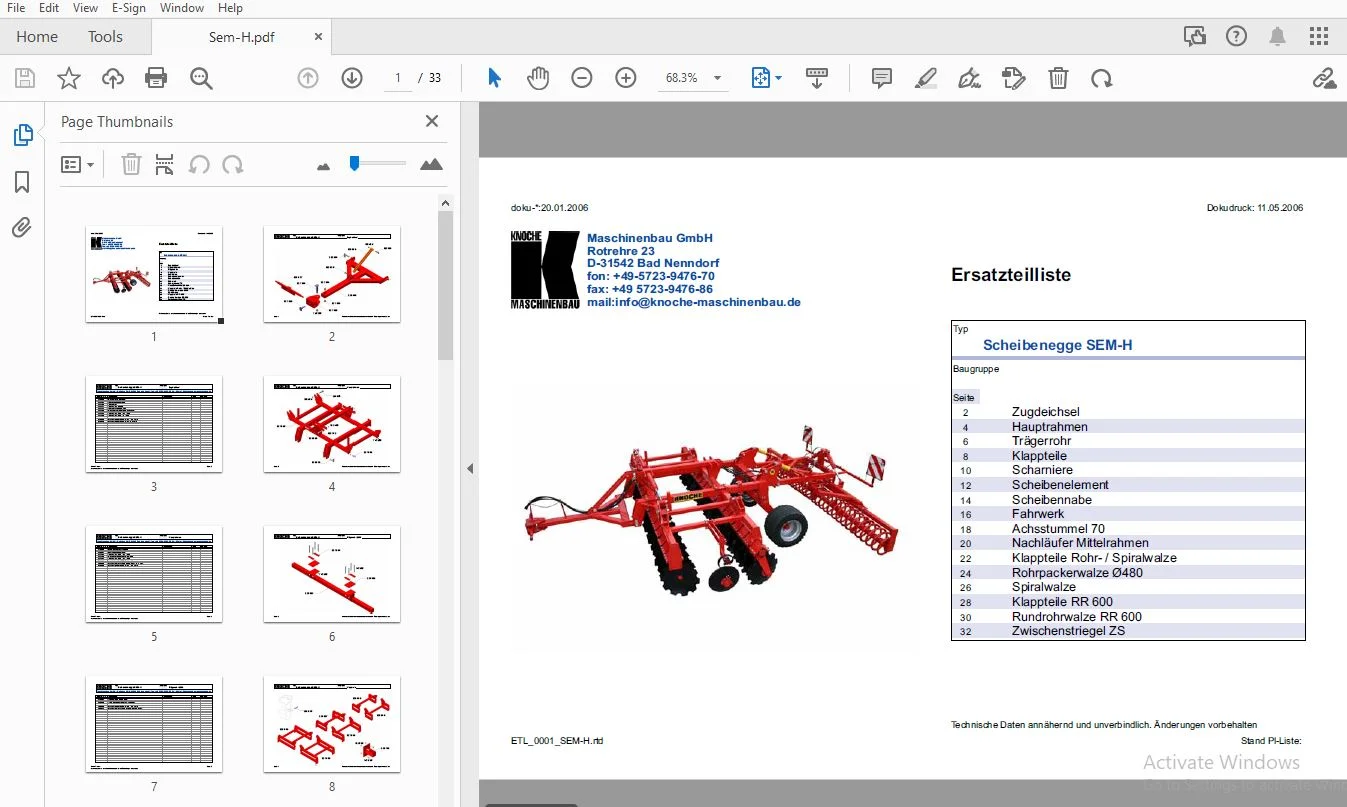Switch to the Tools tab
This screenshot has height=807, width=1347.
click(x=105, y=37)
